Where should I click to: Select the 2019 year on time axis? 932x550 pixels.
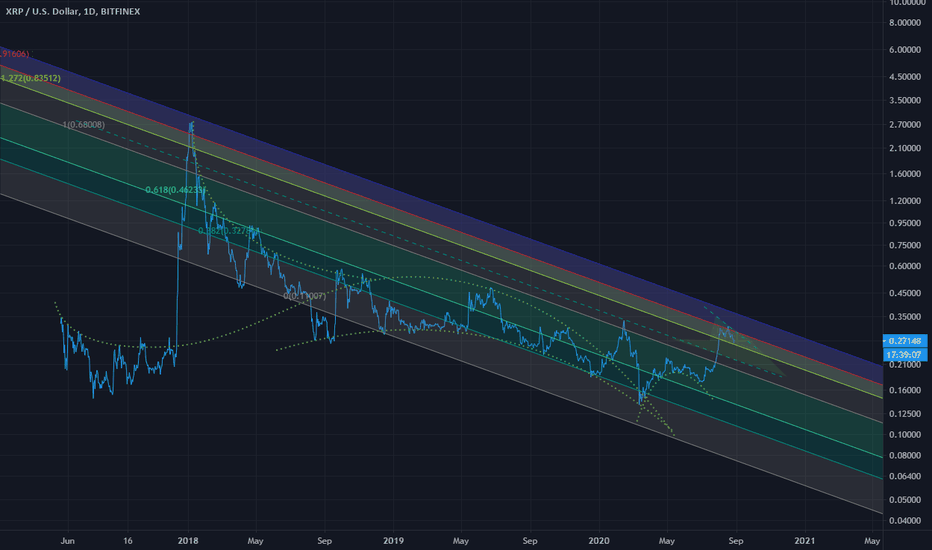click(x=393, y=540)
